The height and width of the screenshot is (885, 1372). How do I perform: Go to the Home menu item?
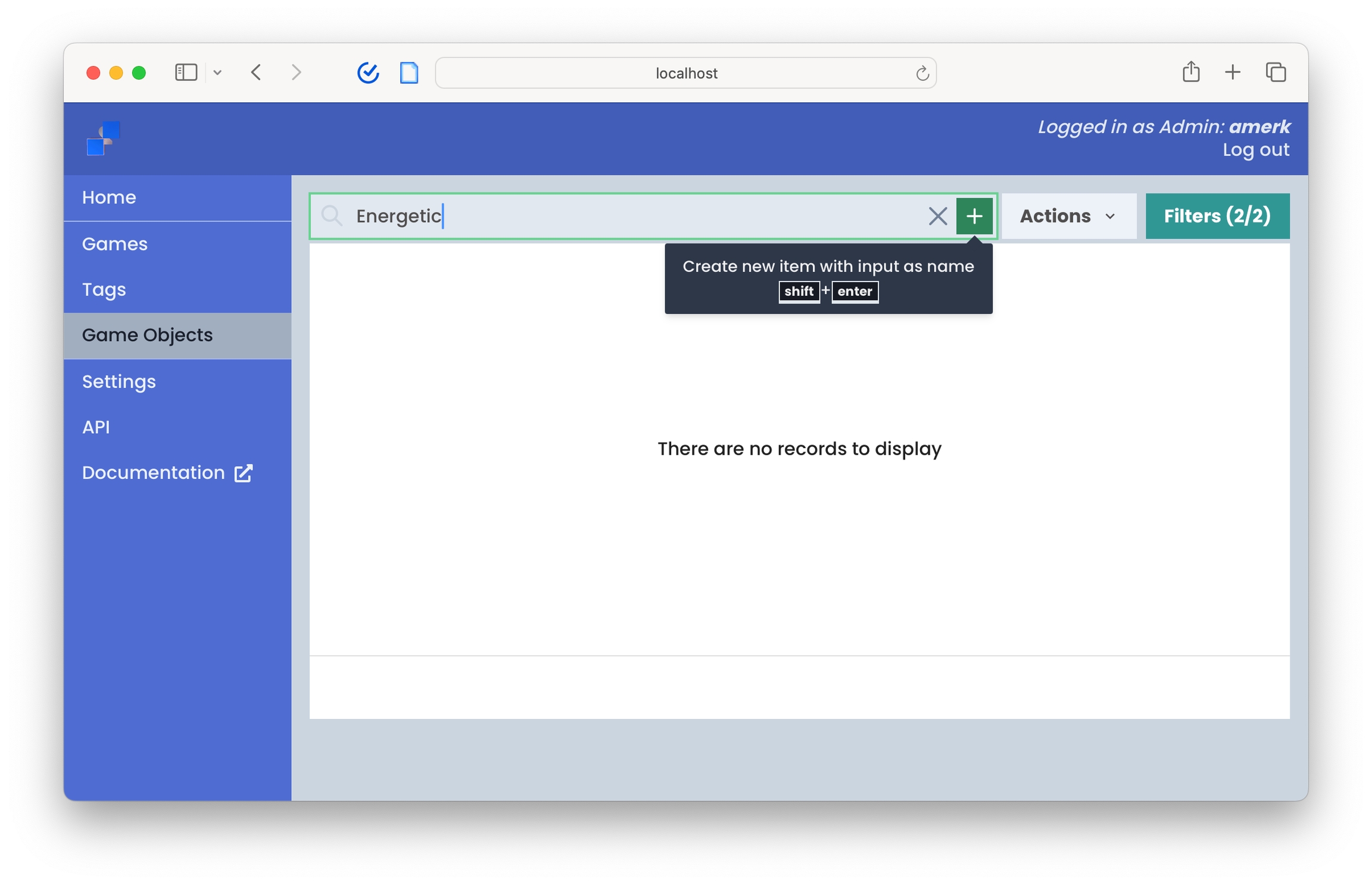pos(177,198)
